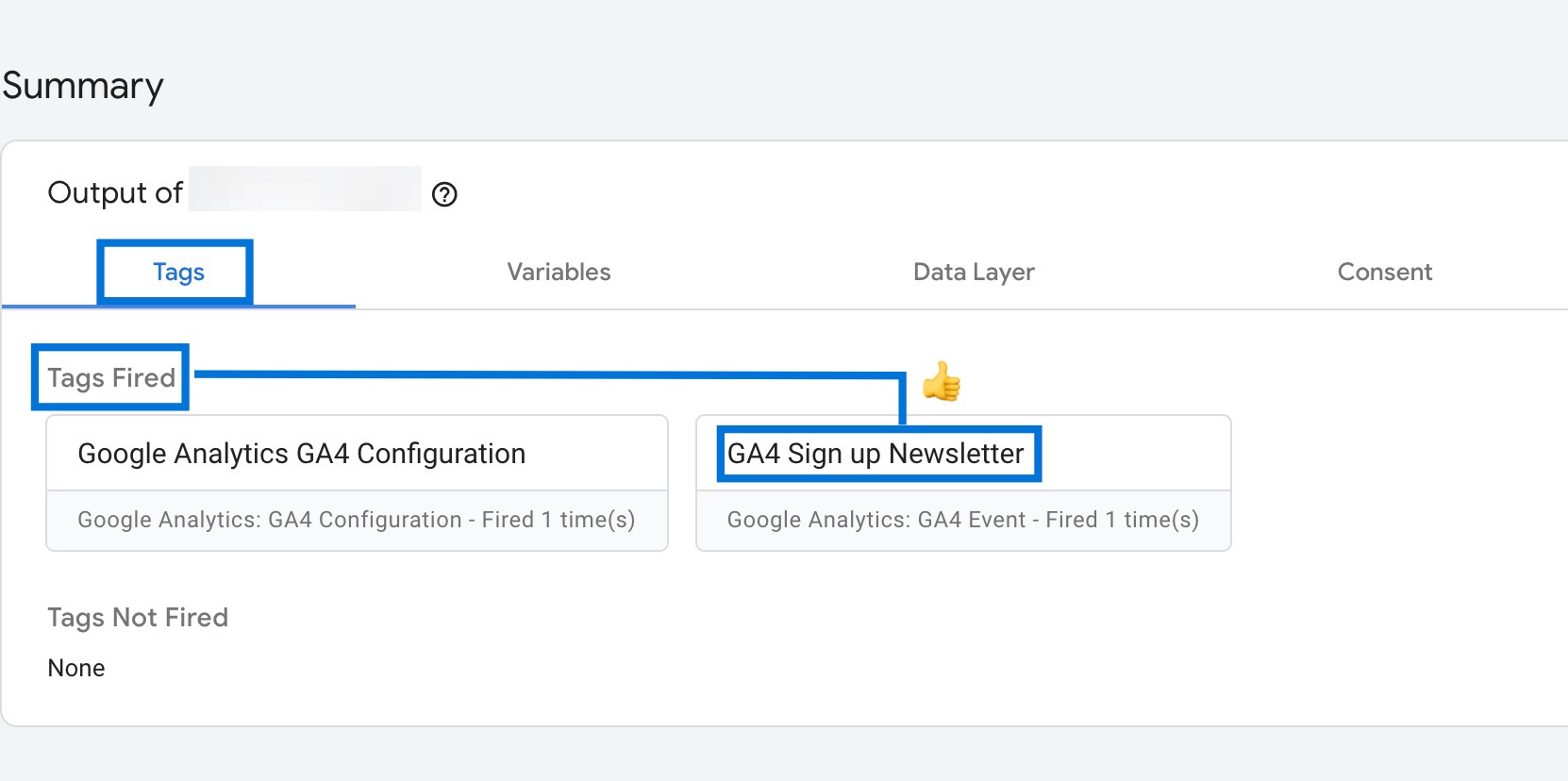
Task: Open the Variables tab
Action: coord(559,272)
